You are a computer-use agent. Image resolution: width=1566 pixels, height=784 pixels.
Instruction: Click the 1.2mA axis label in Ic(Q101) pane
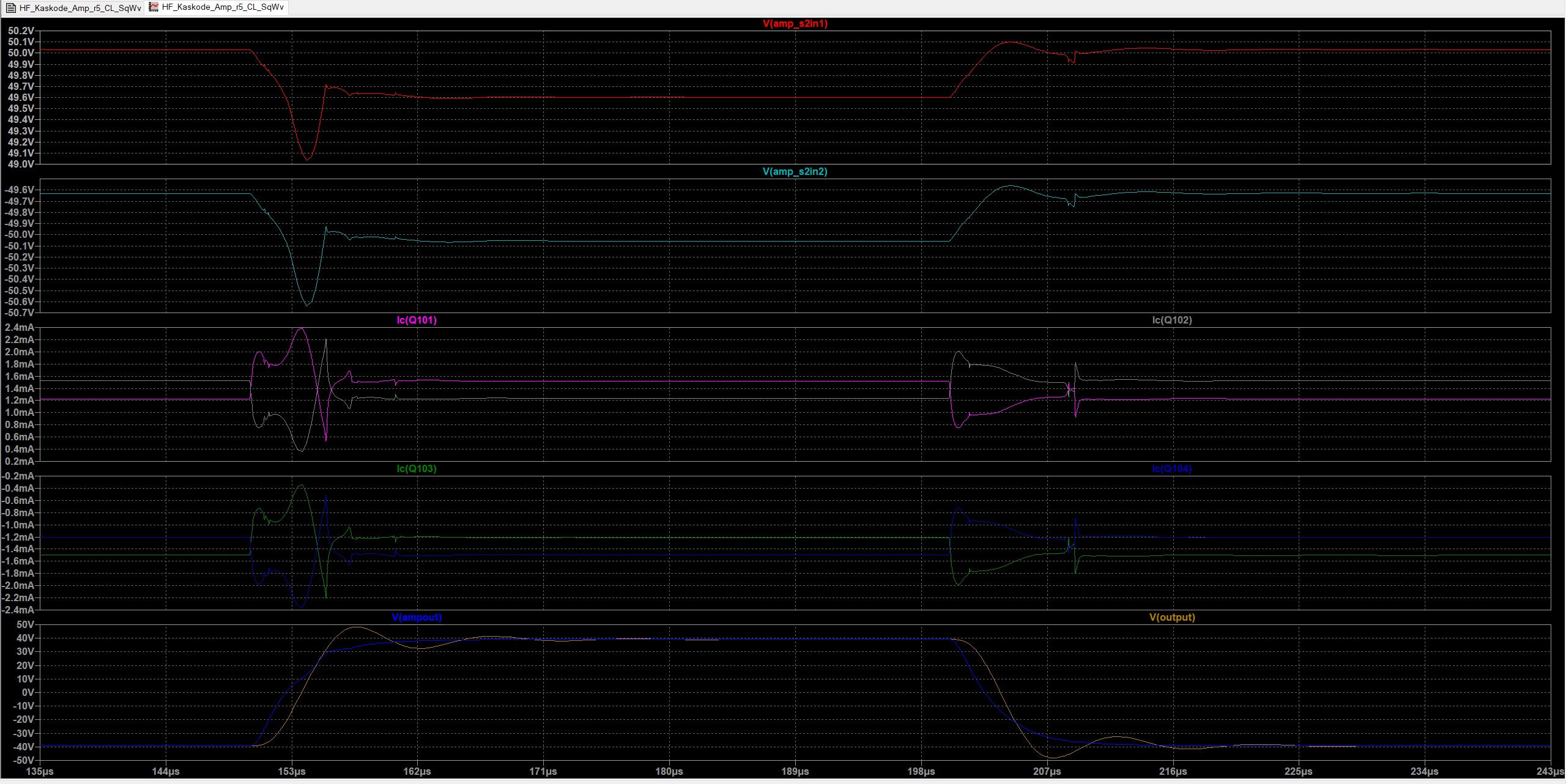click(x=20, y=400)
